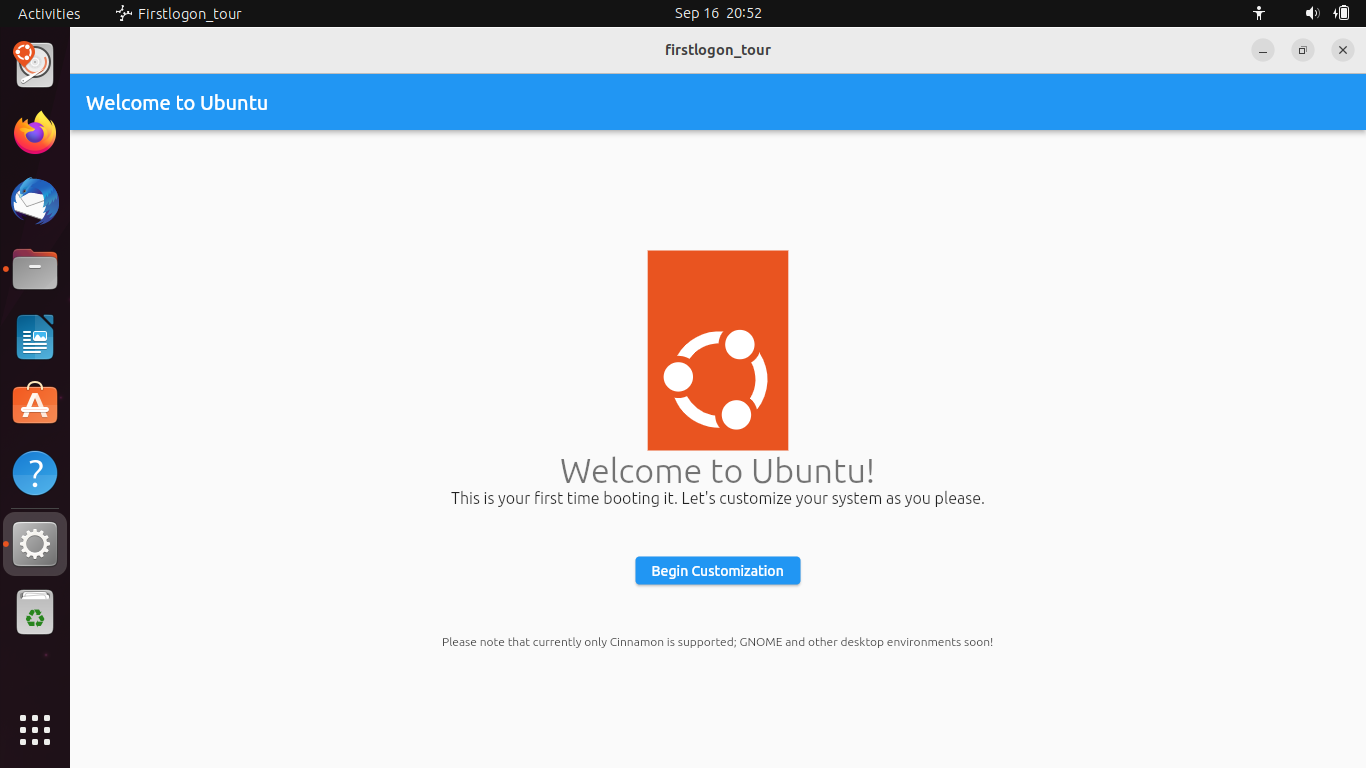Click the Begin Customization button

(x=717, y=571)
